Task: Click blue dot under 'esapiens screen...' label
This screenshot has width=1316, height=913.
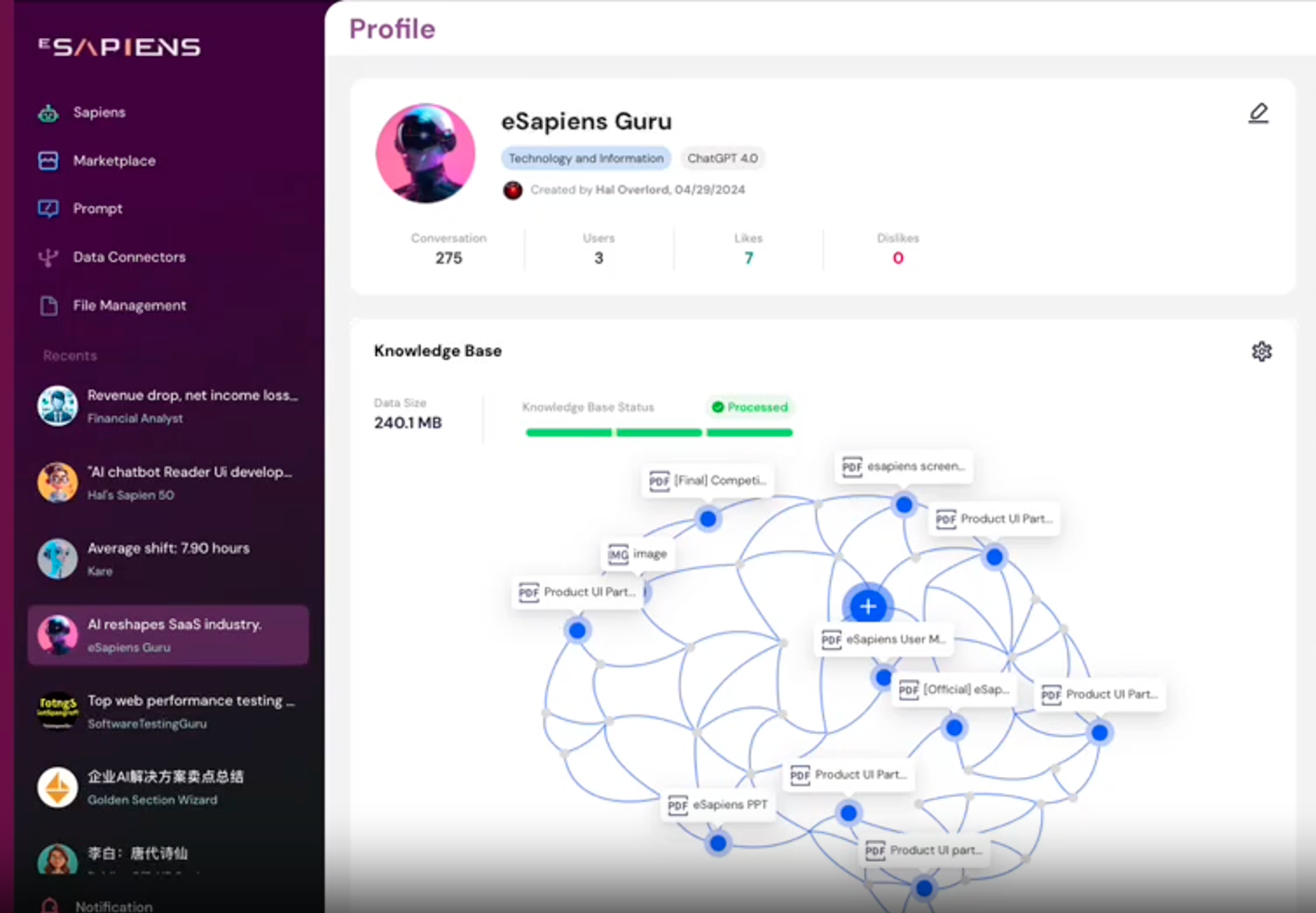Action: (903, 505)
